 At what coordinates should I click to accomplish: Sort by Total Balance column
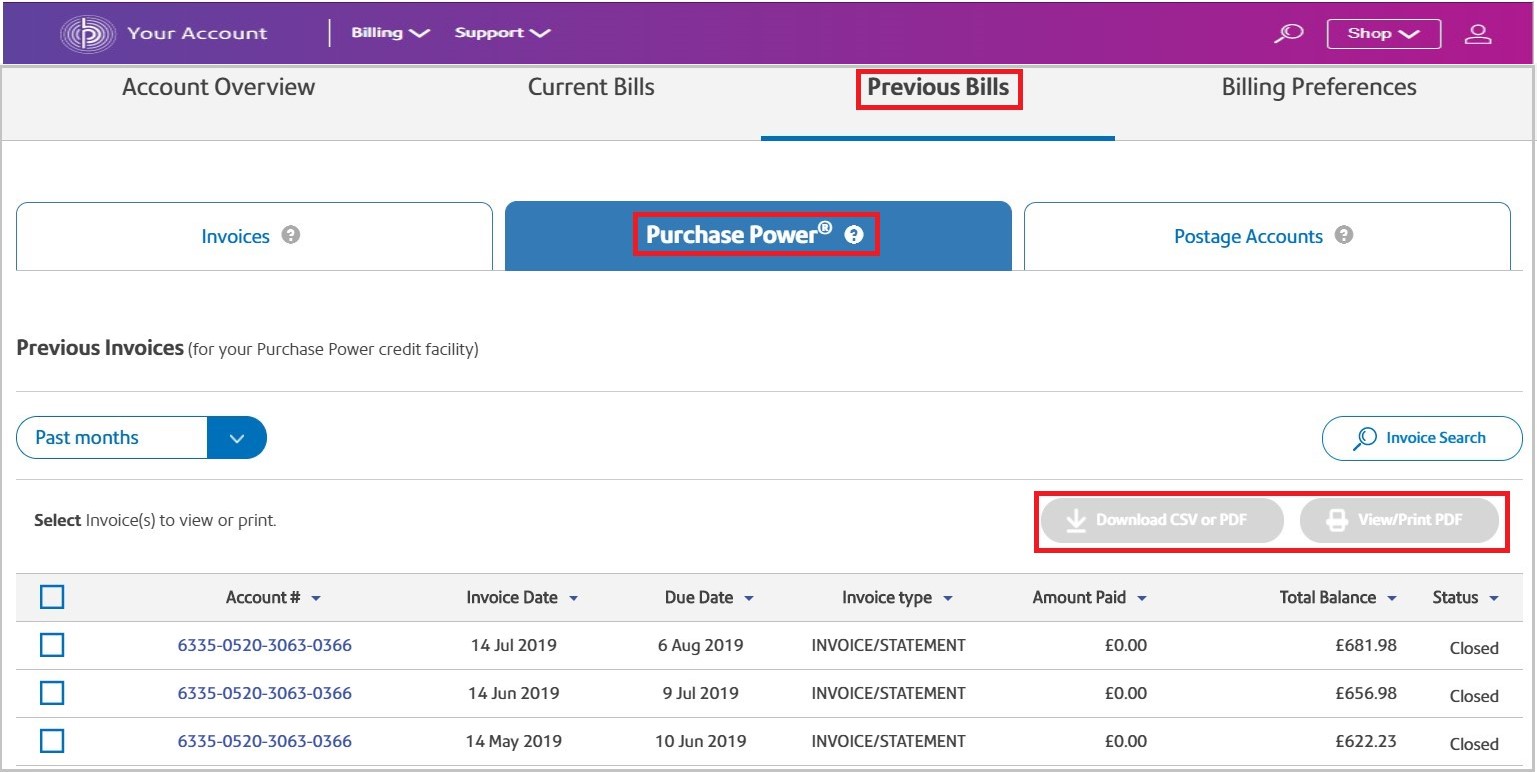[1338, 597]
